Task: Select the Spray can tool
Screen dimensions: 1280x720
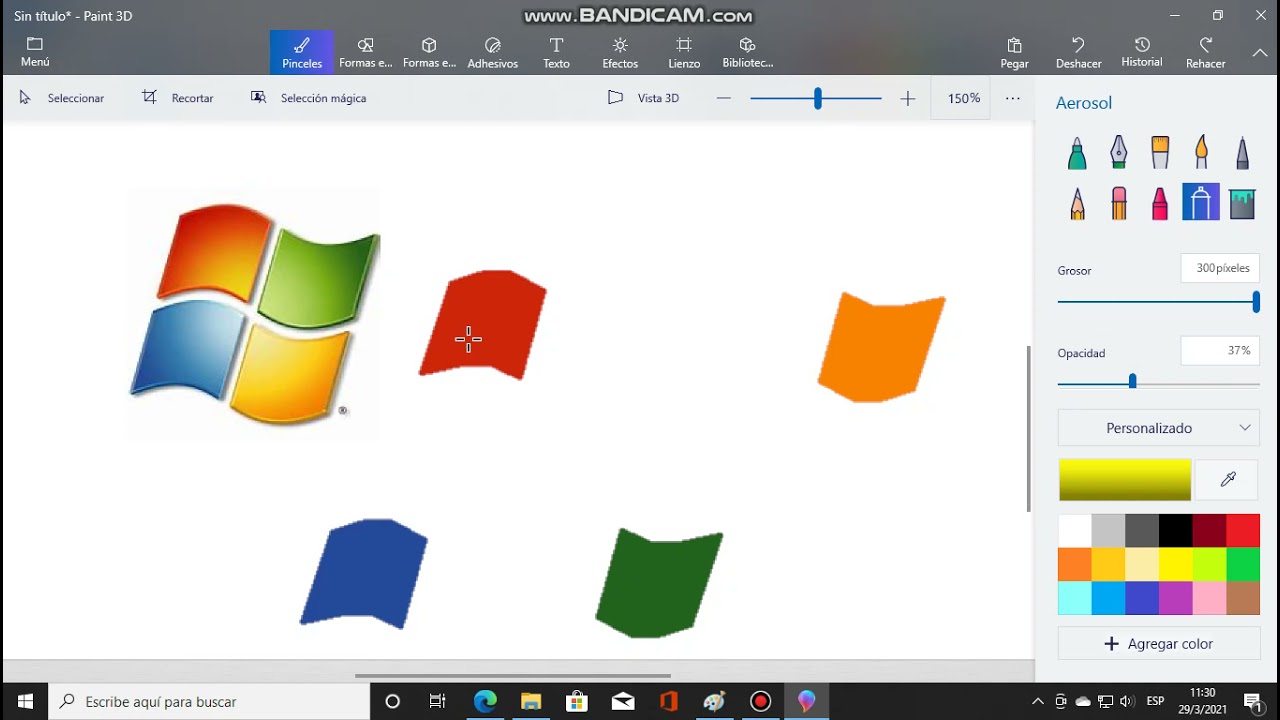Action: [x=1201, y=203]
